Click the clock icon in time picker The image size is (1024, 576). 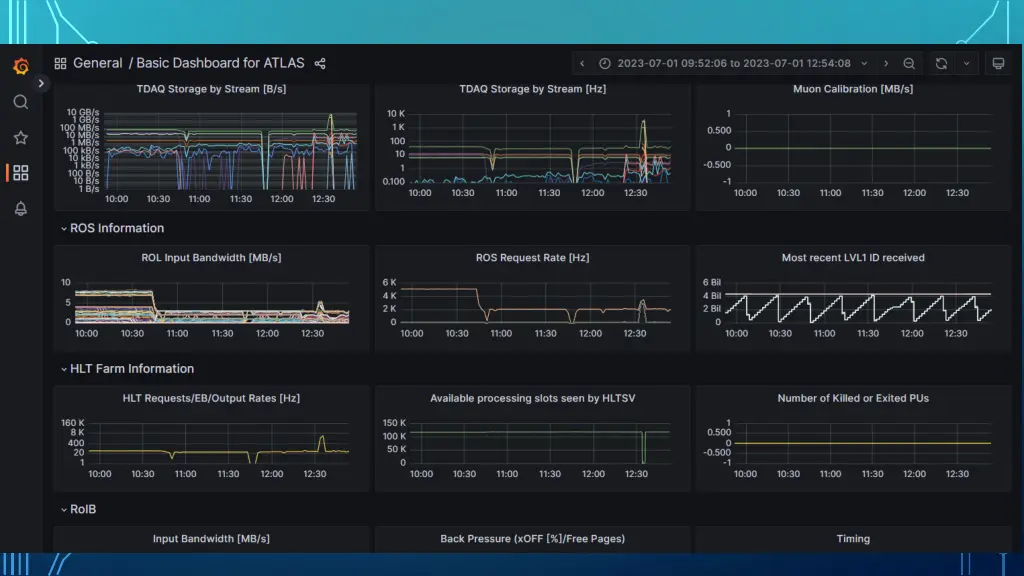(605, 63)
